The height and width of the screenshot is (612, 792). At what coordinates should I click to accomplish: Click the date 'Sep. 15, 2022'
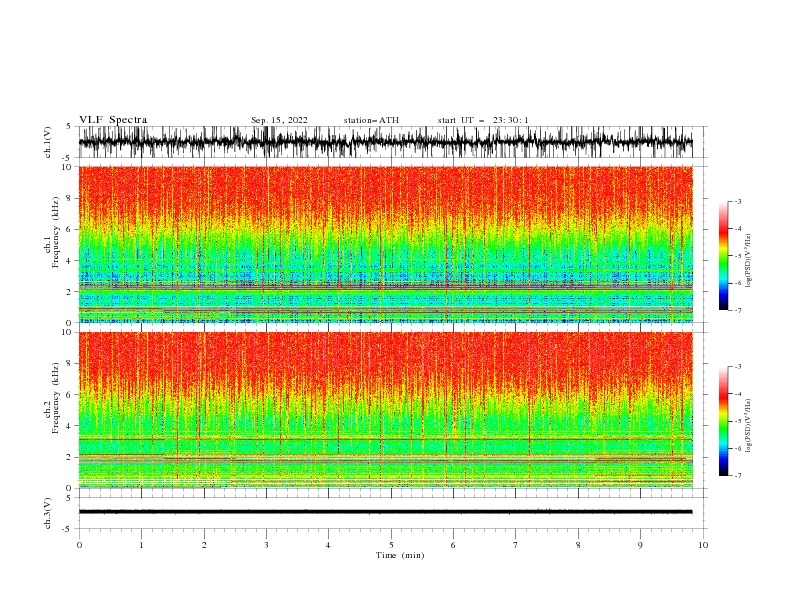279,120
